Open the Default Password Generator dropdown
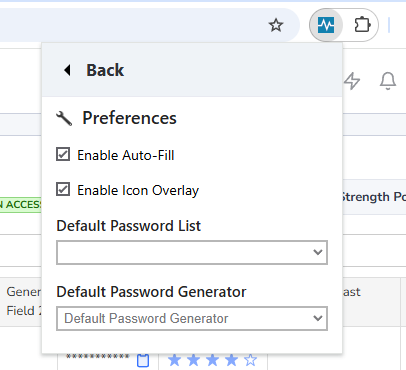 [x=192, y=318]
